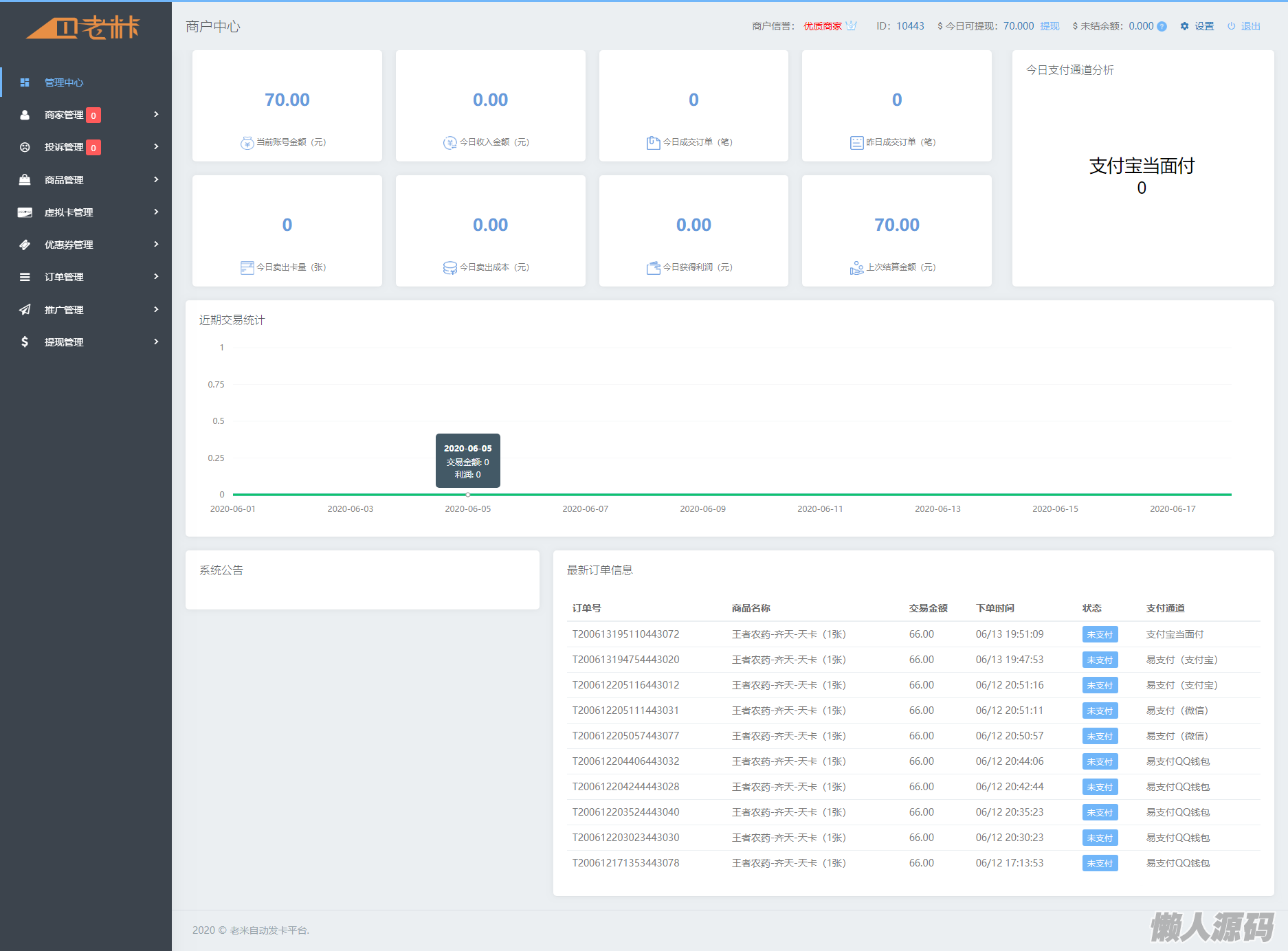
Task: Click the 虚拟卡管理 card icon
Action: 25,212
